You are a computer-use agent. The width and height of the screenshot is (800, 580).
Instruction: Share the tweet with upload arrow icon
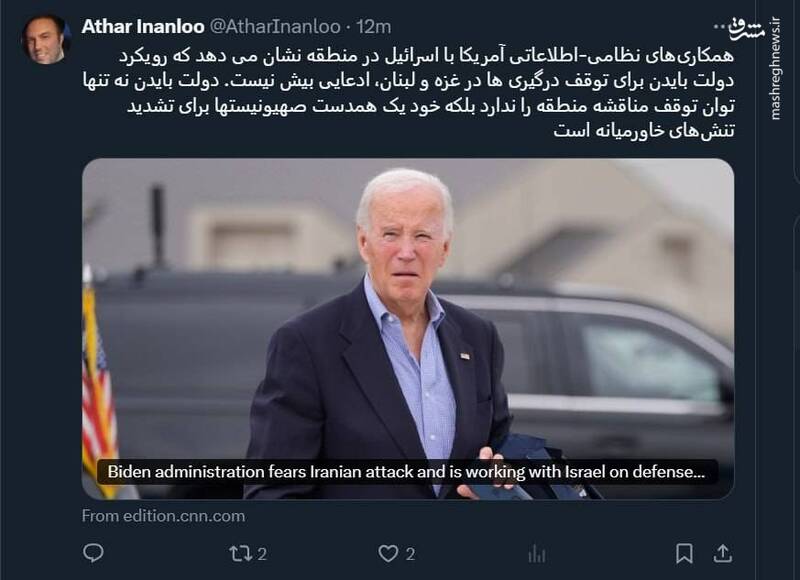[722, 553]
